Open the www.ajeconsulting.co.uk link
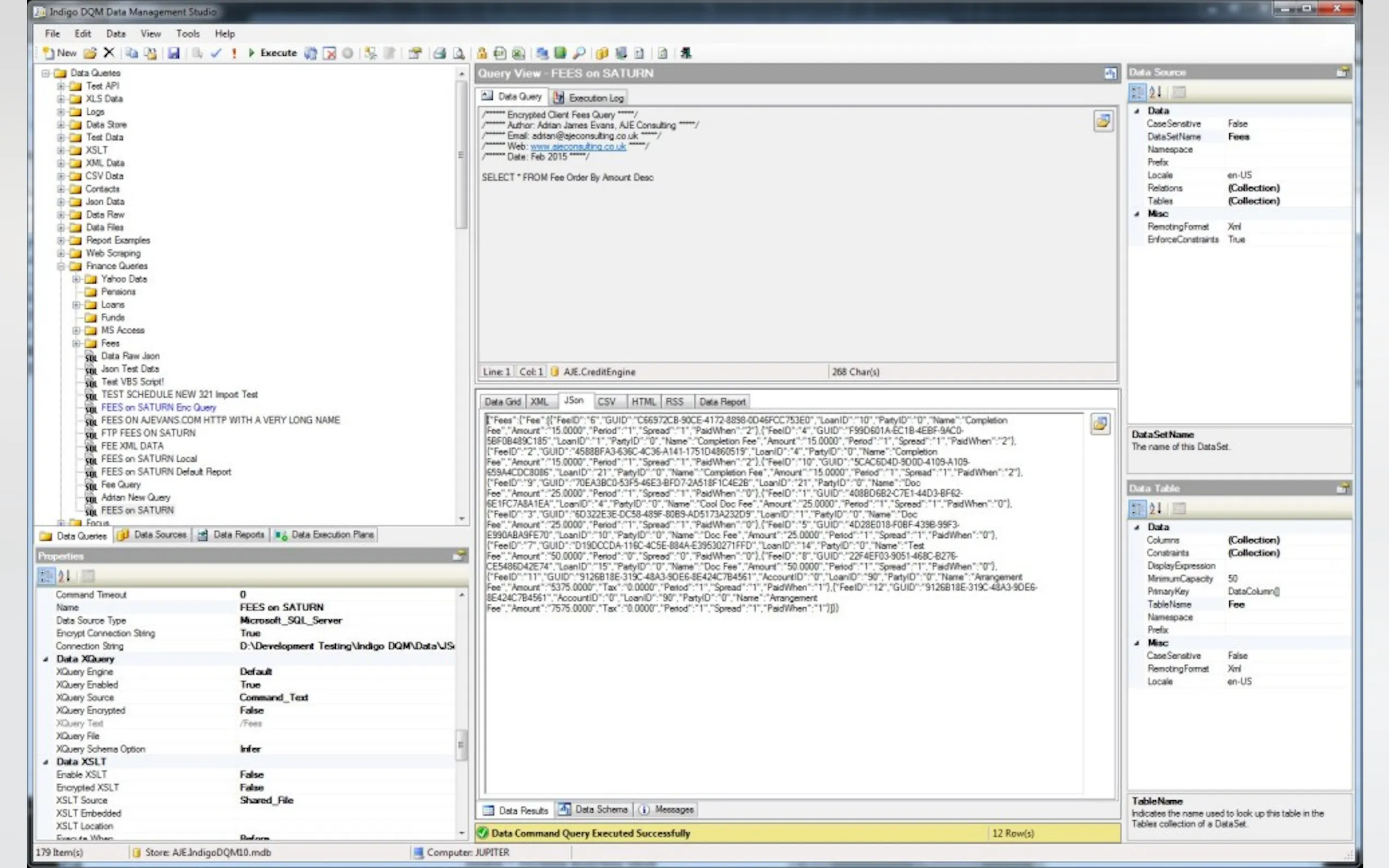The width and height of the screenshot is (1389, 868). 577,146
